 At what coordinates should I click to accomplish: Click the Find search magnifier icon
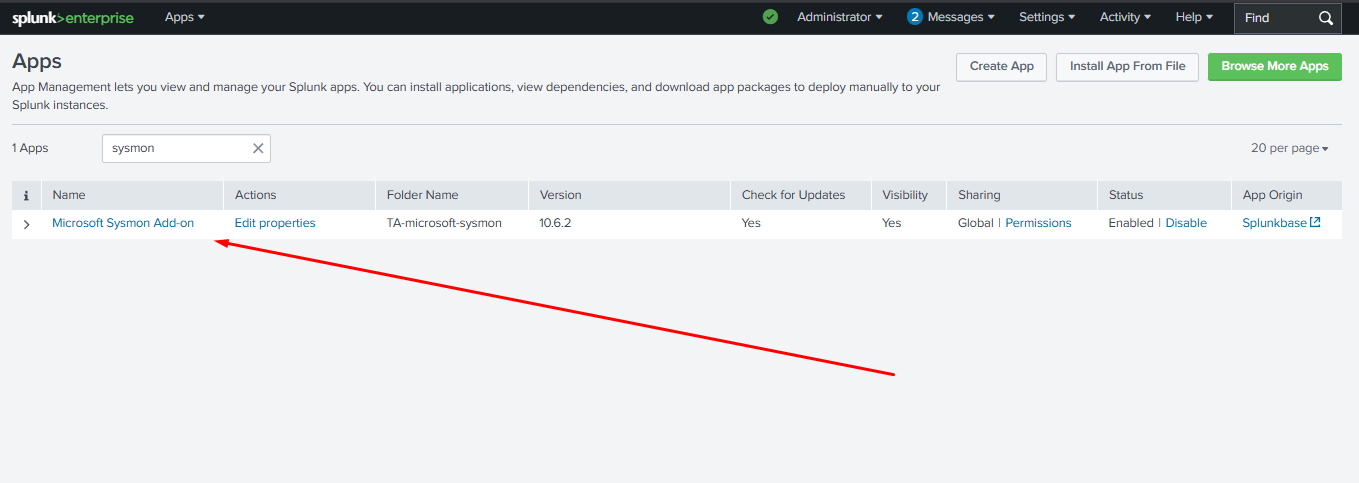click(1326, 18)
